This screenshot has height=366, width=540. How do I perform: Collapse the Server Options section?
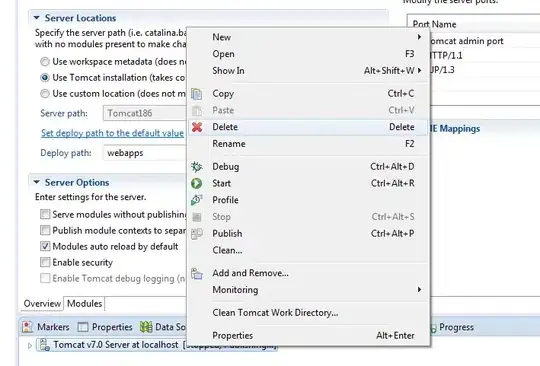37,182
